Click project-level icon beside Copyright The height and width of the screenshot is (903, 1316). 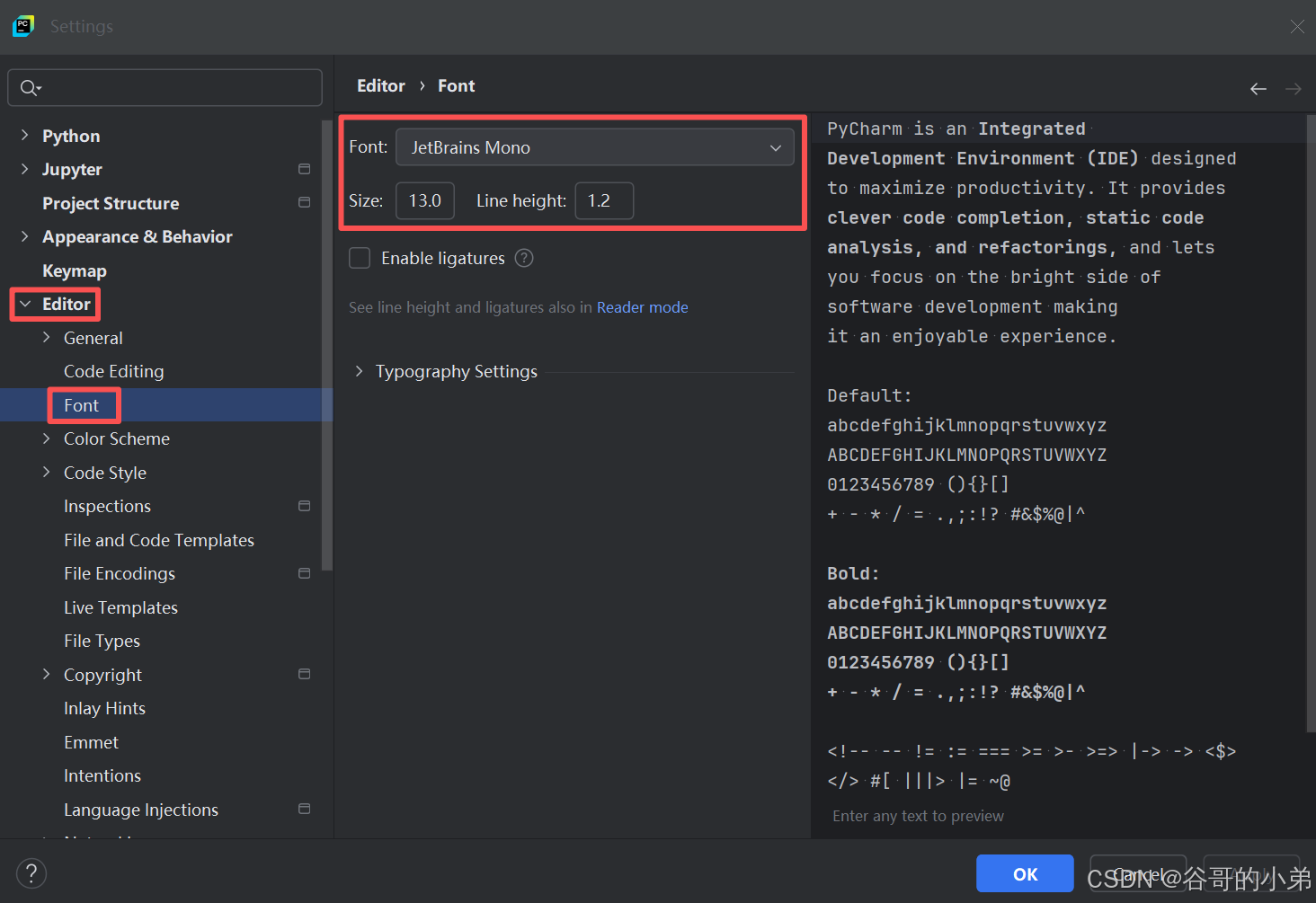pyautogui.click(x=305, y=674)
